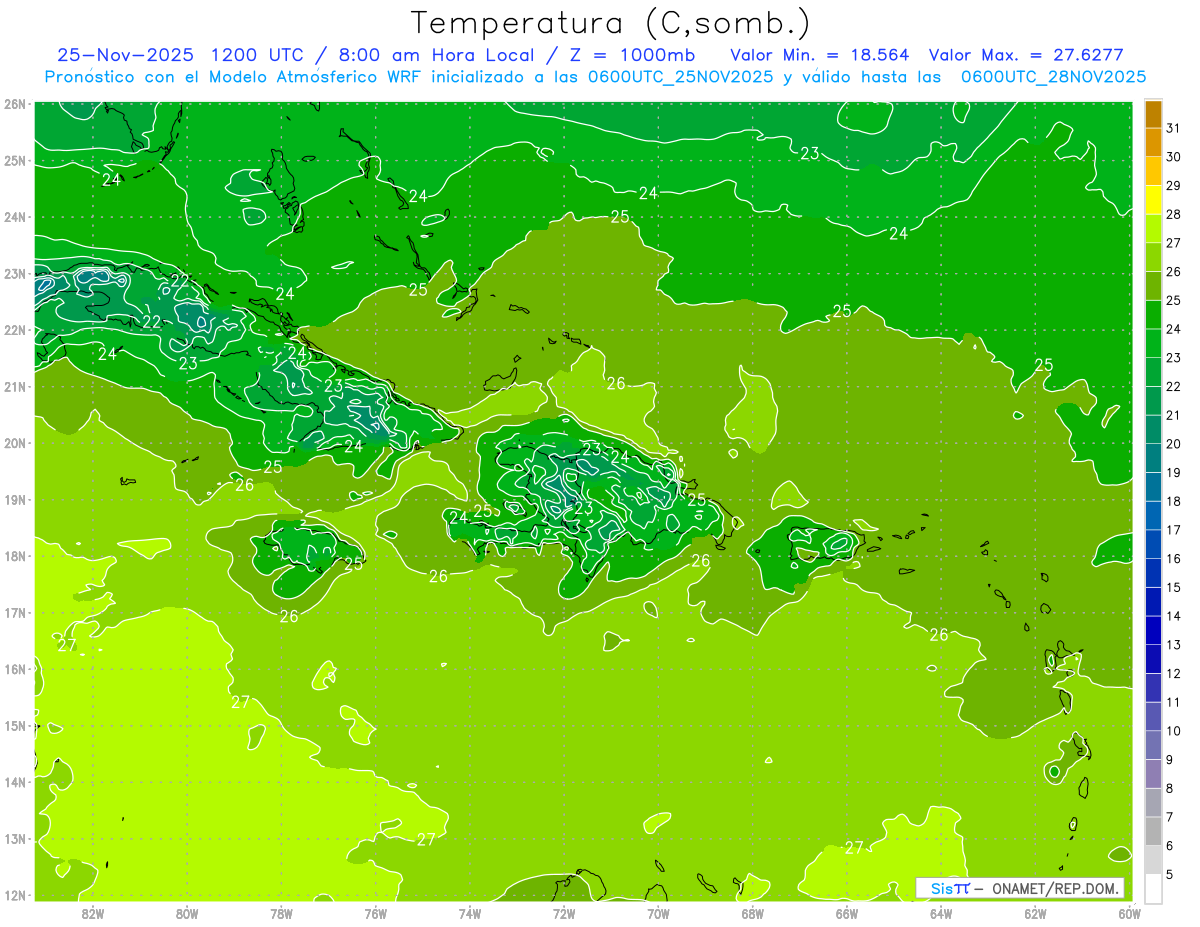Pick the yellow legend swatch between 28 and 29

[x=1154, y=200]
